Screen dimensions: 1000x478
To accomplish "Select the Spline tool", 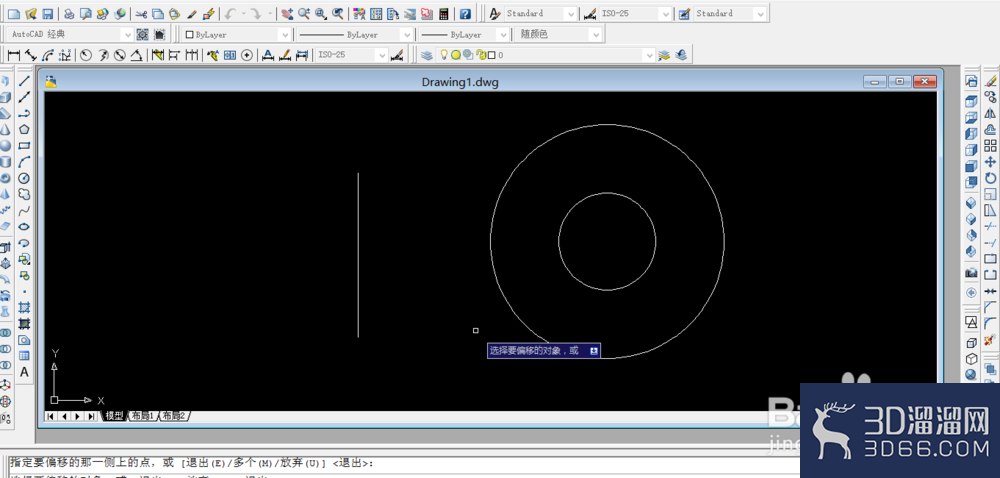I will (24, 210).
